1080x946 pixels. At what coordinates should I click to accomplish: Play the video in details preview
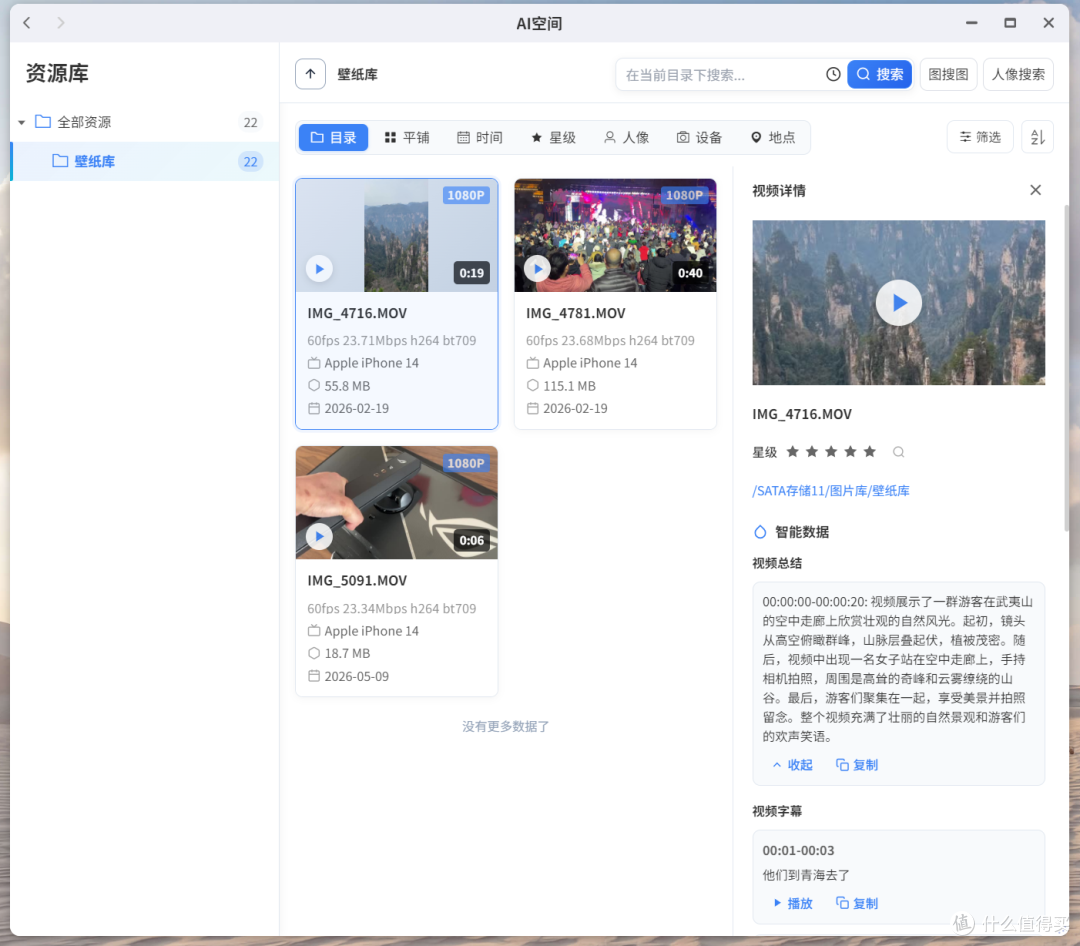pyautogui.click(x=898, y=302)
